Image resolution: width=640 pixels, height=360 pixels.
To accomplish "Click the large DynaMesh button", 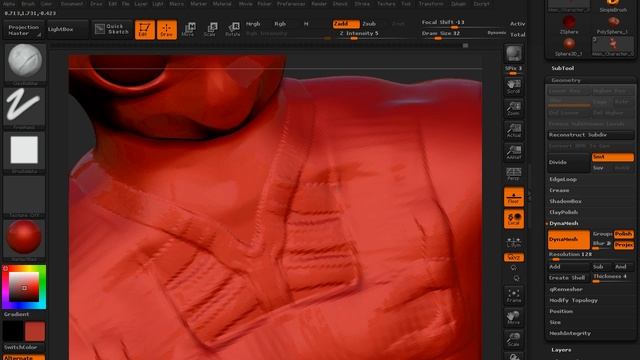I will pyautogui.click(x=569, y=239).
